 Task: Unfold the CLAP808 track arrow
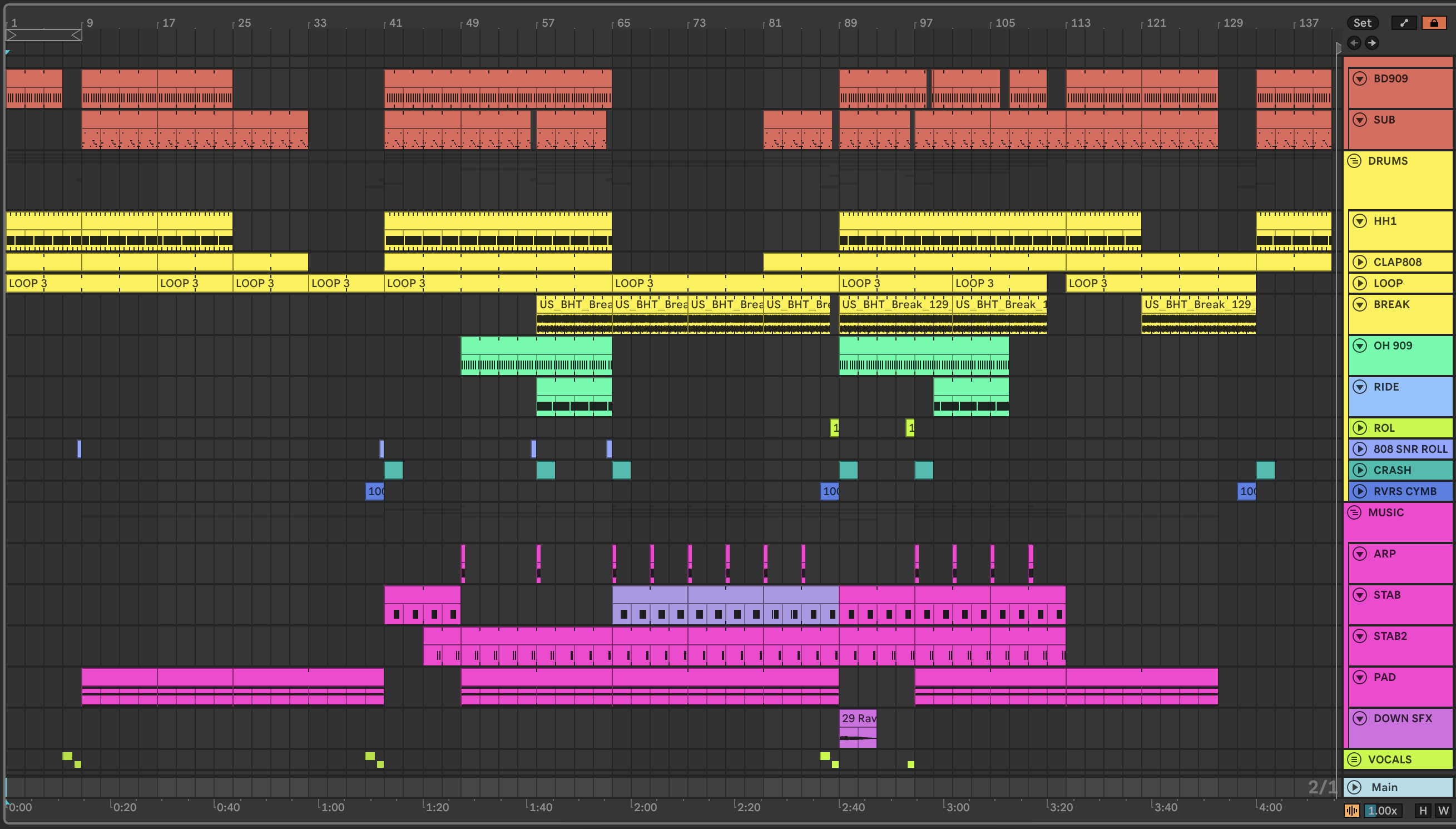(x=1359, y=262)
